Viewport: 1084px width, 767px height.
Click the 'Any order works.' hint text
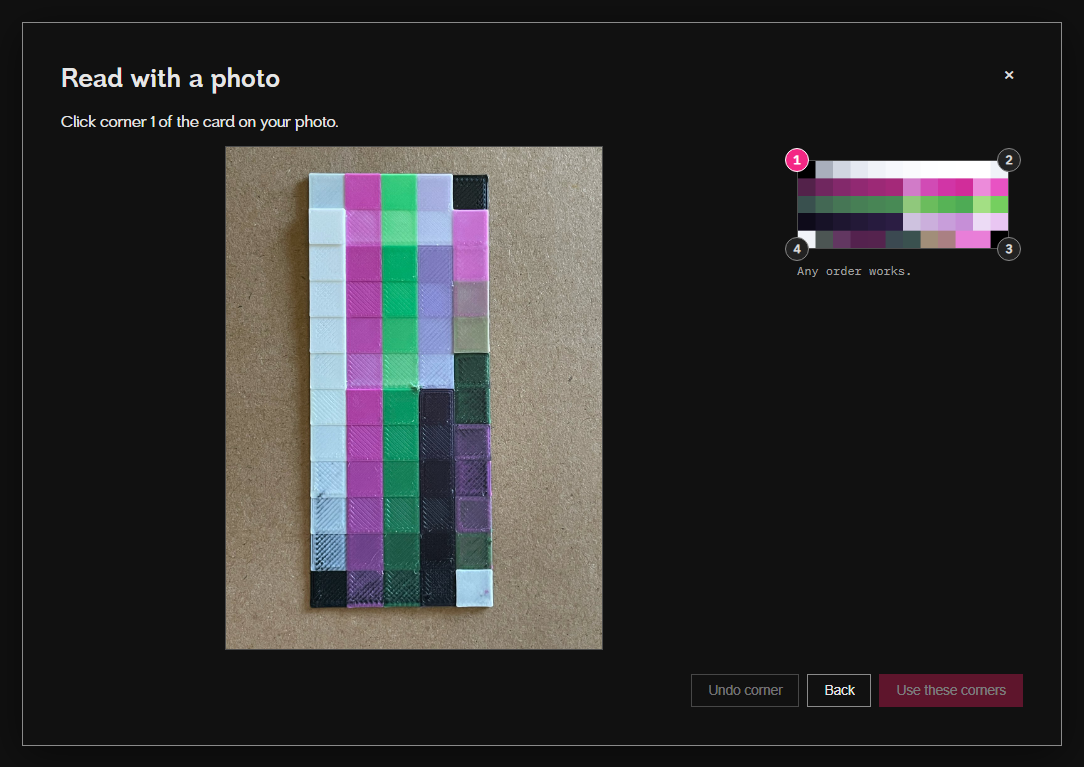854,271
